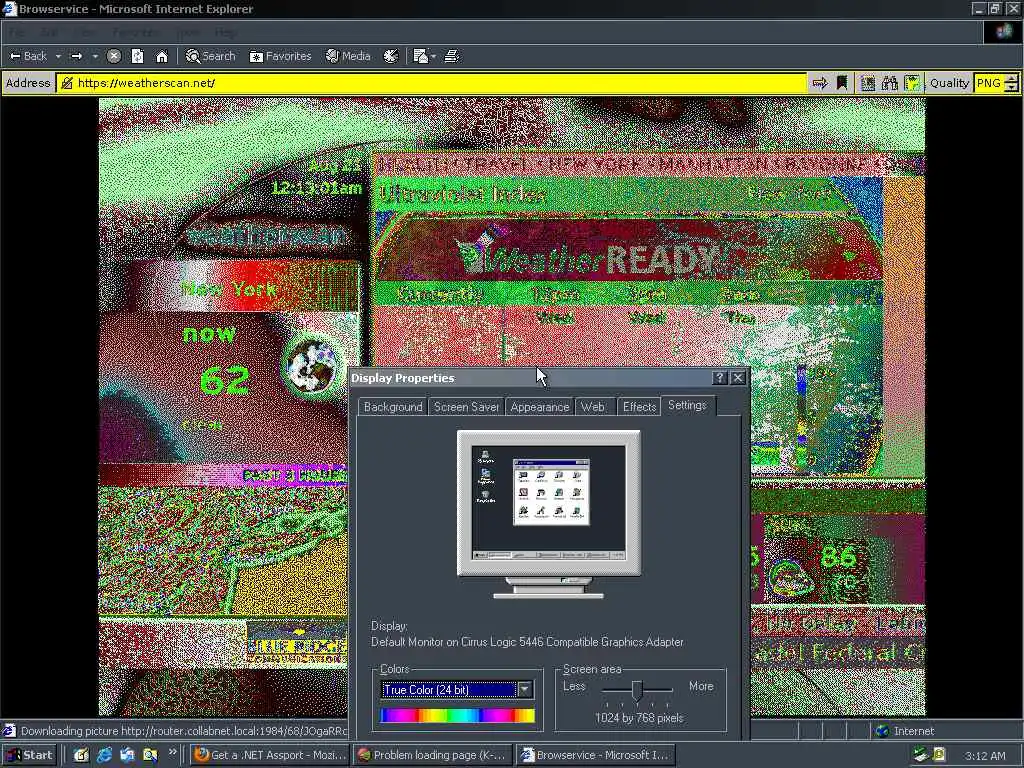Switch to Get a .NET Assport taskbar button
The width and height of the screenshot is (1024, 768).
pyautogui.click(x=270, y=755)
